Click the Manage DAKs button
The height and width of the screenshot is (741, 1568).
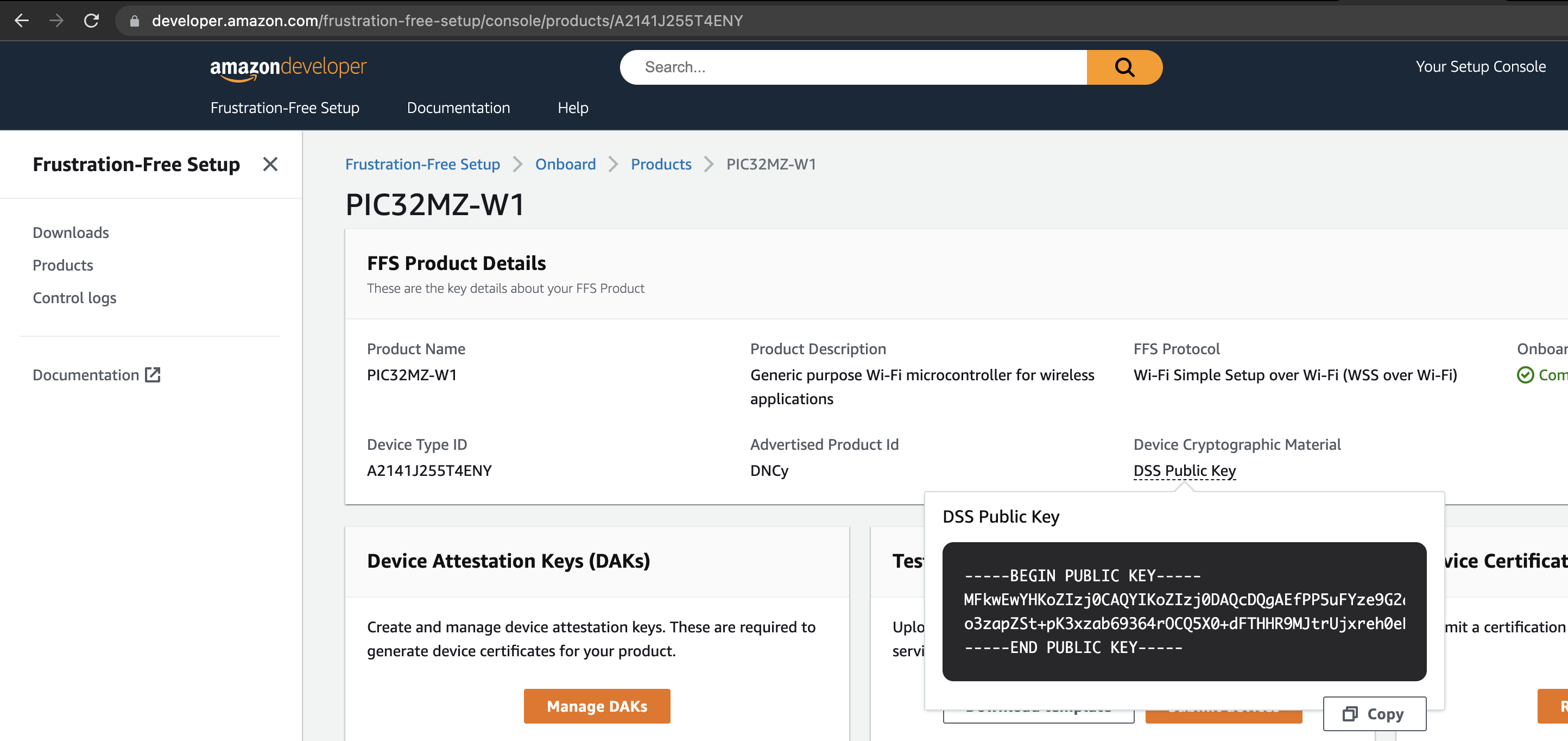pyautogui.click(x=597, y=706)
